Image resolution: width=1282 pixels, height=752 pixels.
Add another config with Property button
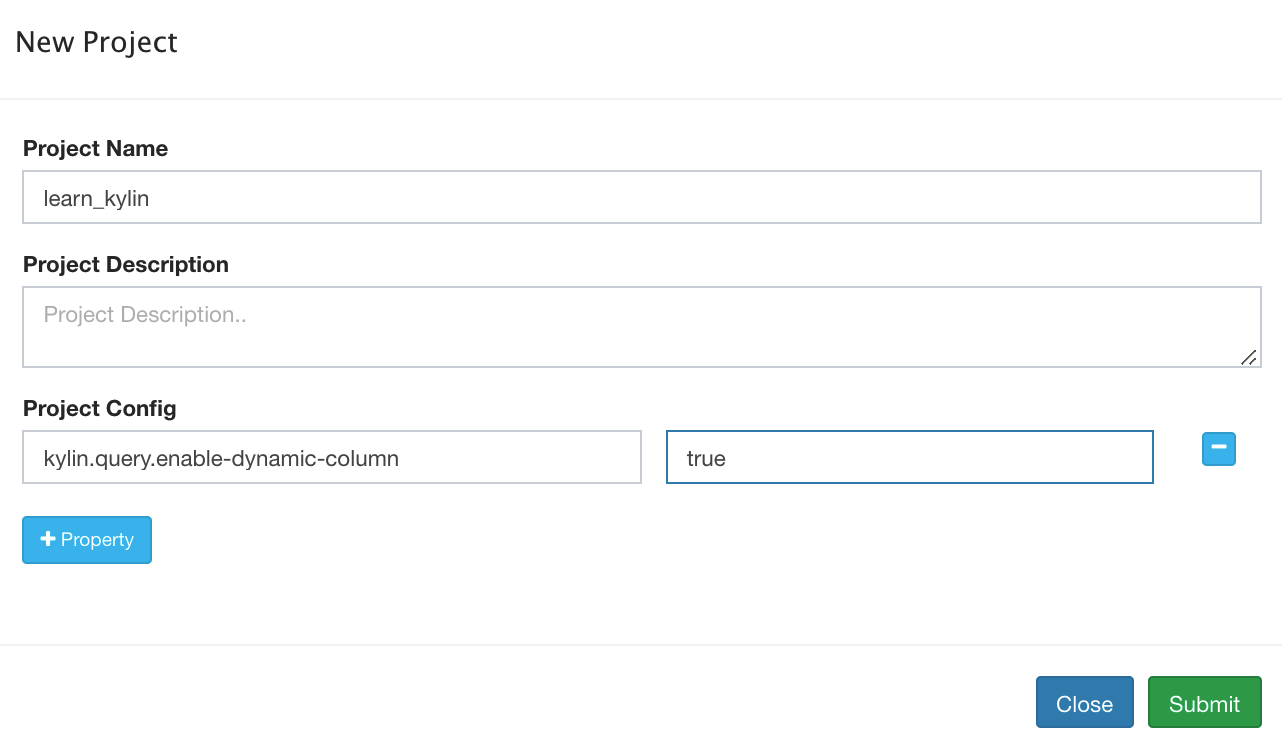click(x=87, y=540)
